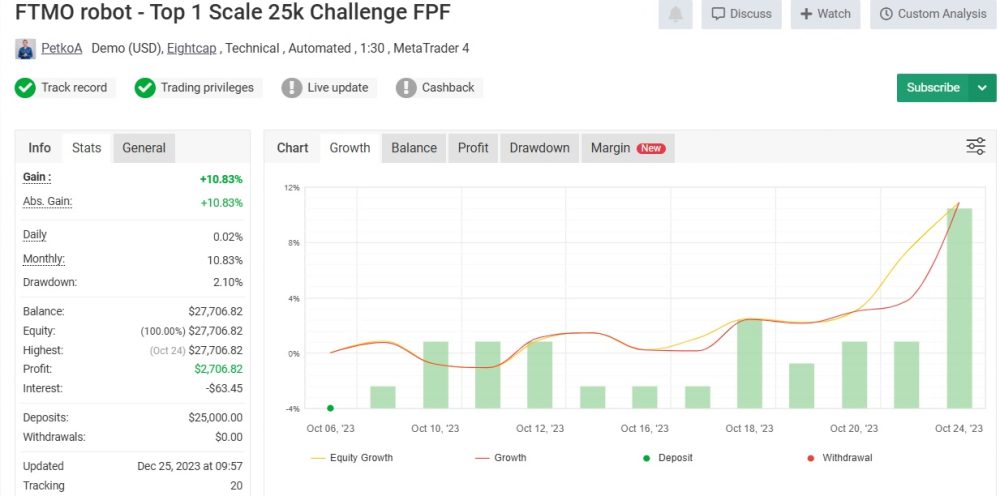Add system to Watch list

point(825,14)
